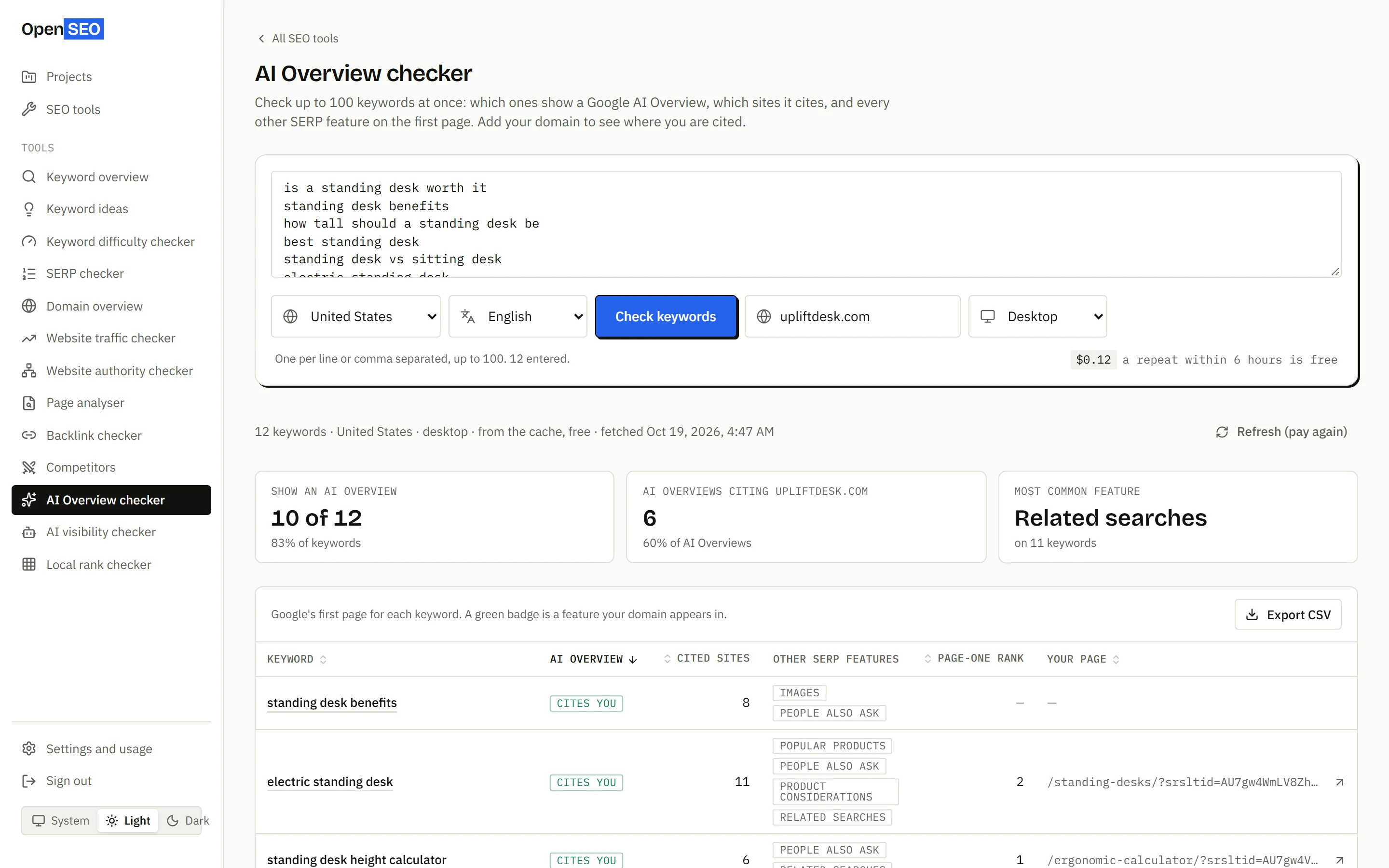Click the Check keywords button

coord(666,316)
